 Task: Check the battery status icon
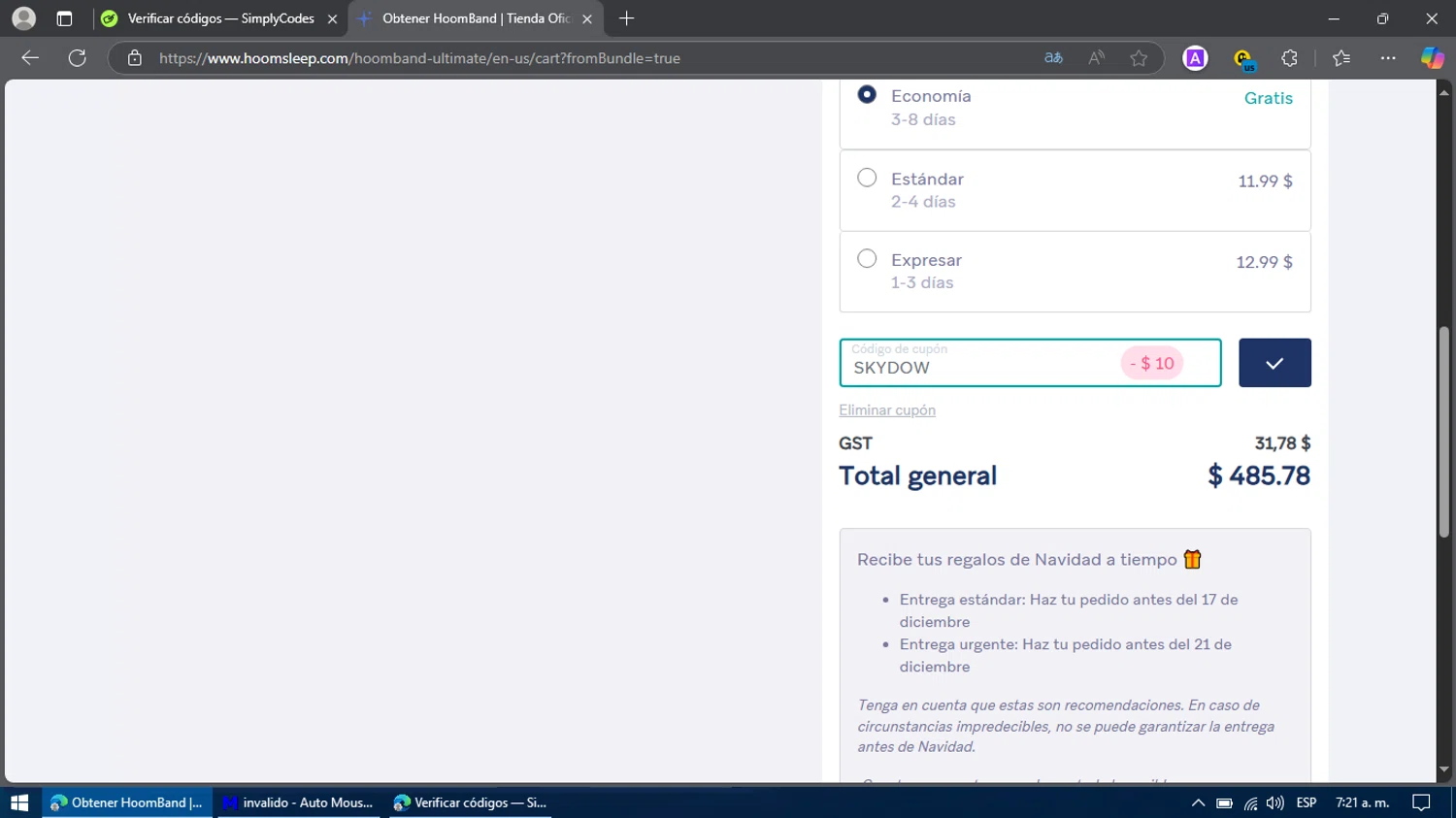coord(1224,802)
